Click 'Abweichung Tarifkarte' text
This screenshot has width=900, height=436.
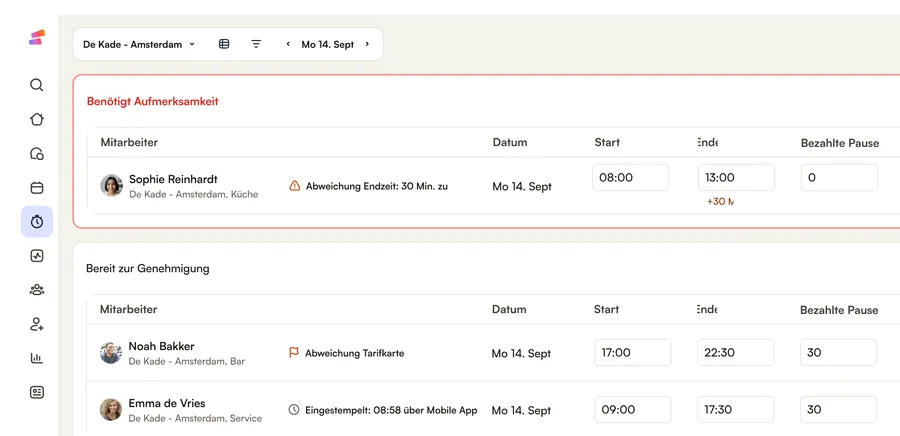point(354,353)
